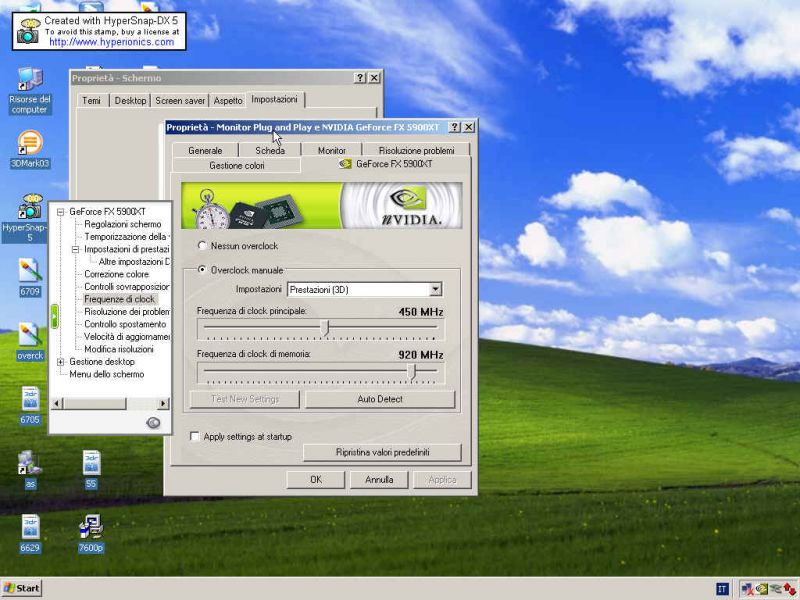
Task: Open the Desktop tab in Proprietà - Schermo
Action: [130, 101]
